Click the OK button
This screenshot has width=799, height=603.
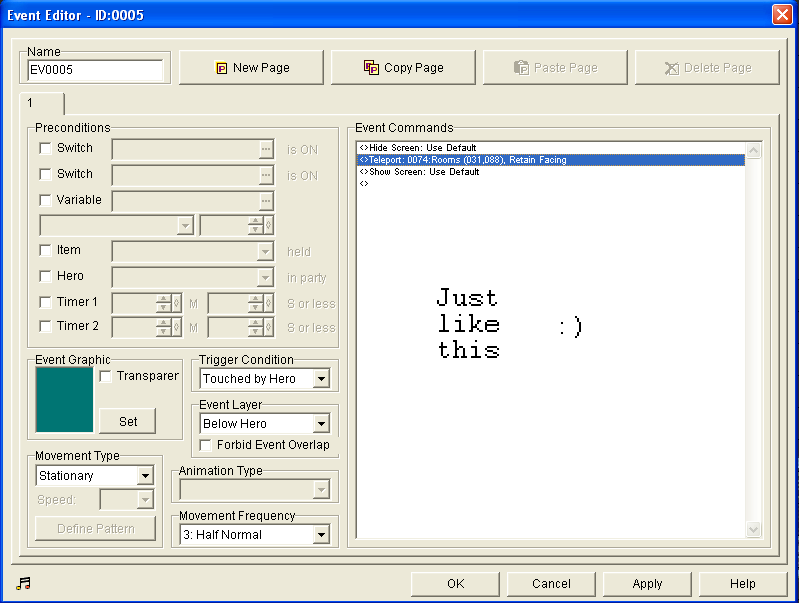point(456,584)
